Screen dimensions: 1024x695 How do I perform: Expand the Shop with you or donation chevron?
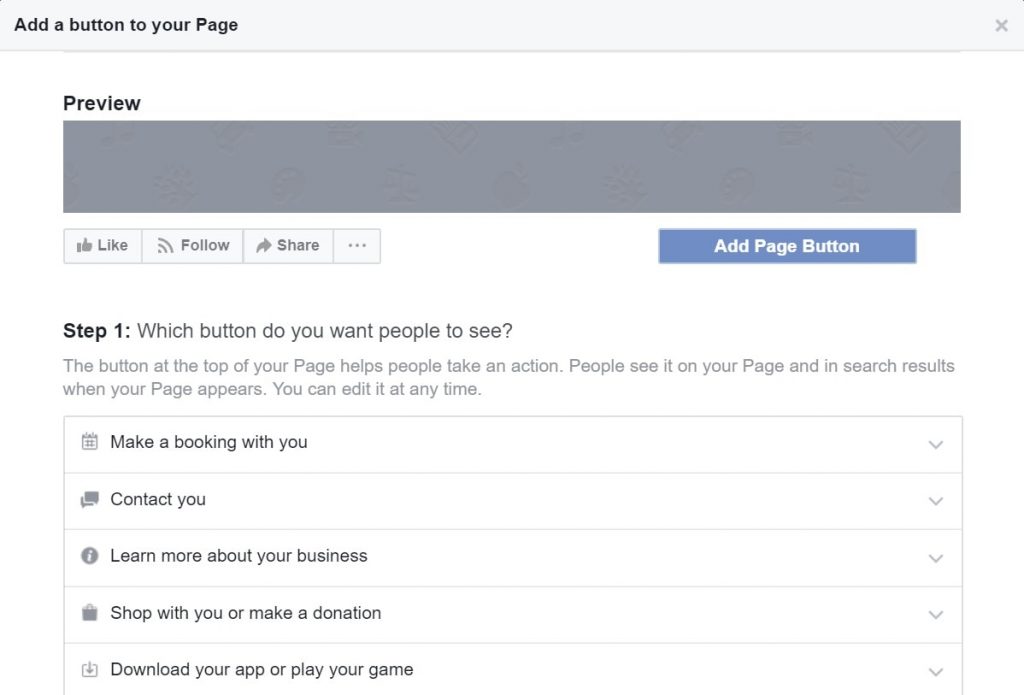tap(936, 615)
